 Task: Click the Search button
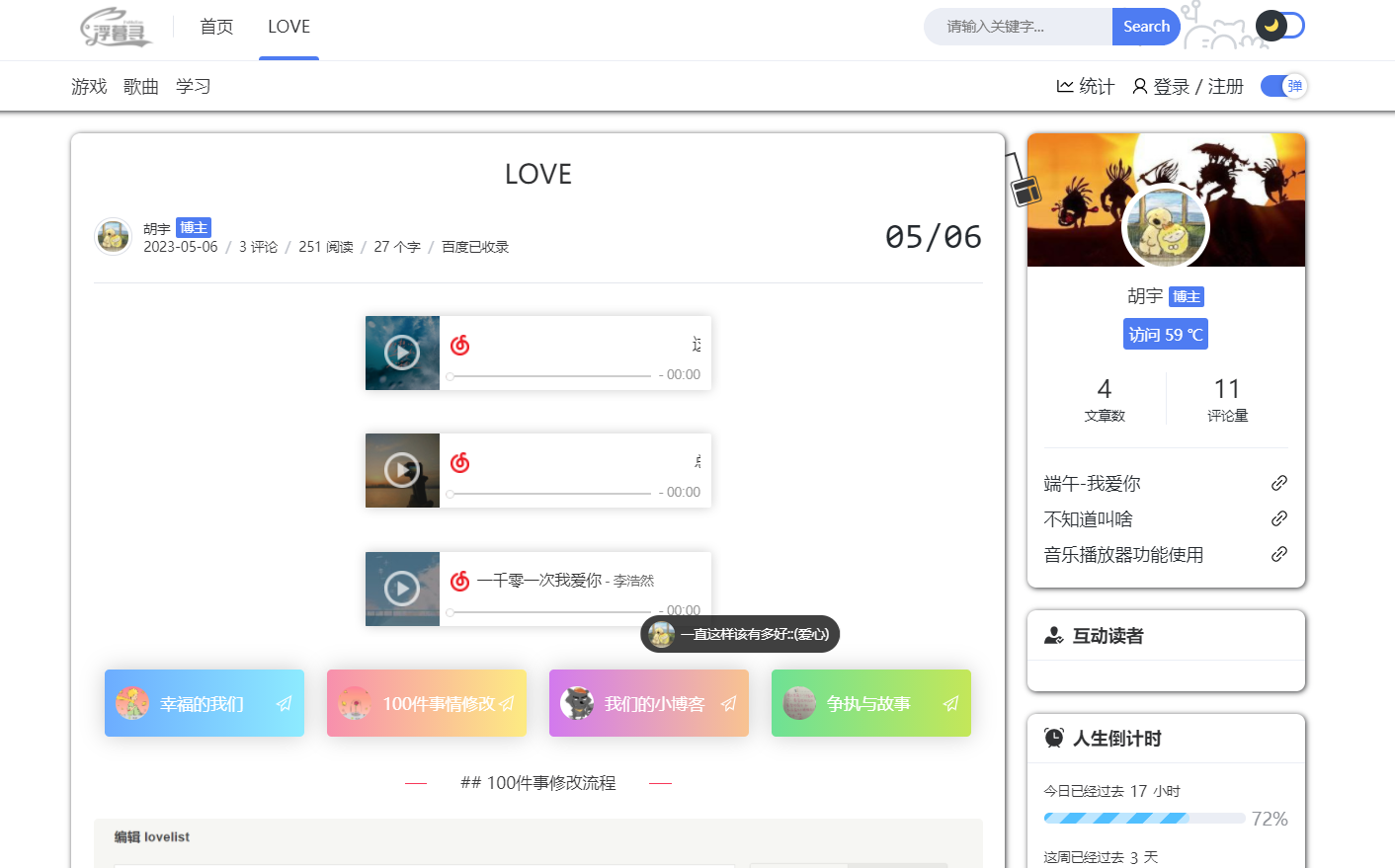pos(1146,27)
